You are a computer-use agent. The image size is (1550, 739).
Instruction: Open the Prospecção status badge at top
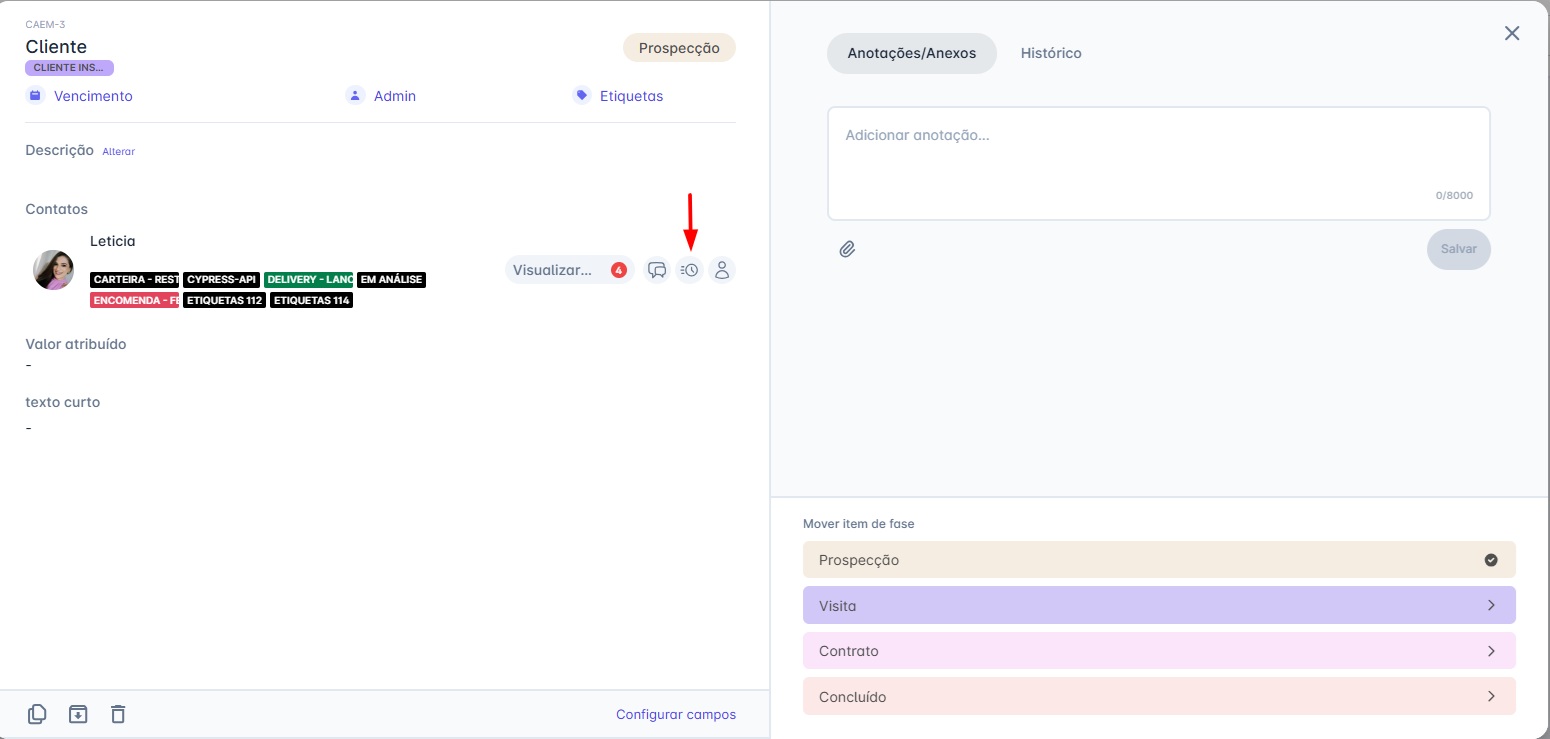[x=679, y=48]
